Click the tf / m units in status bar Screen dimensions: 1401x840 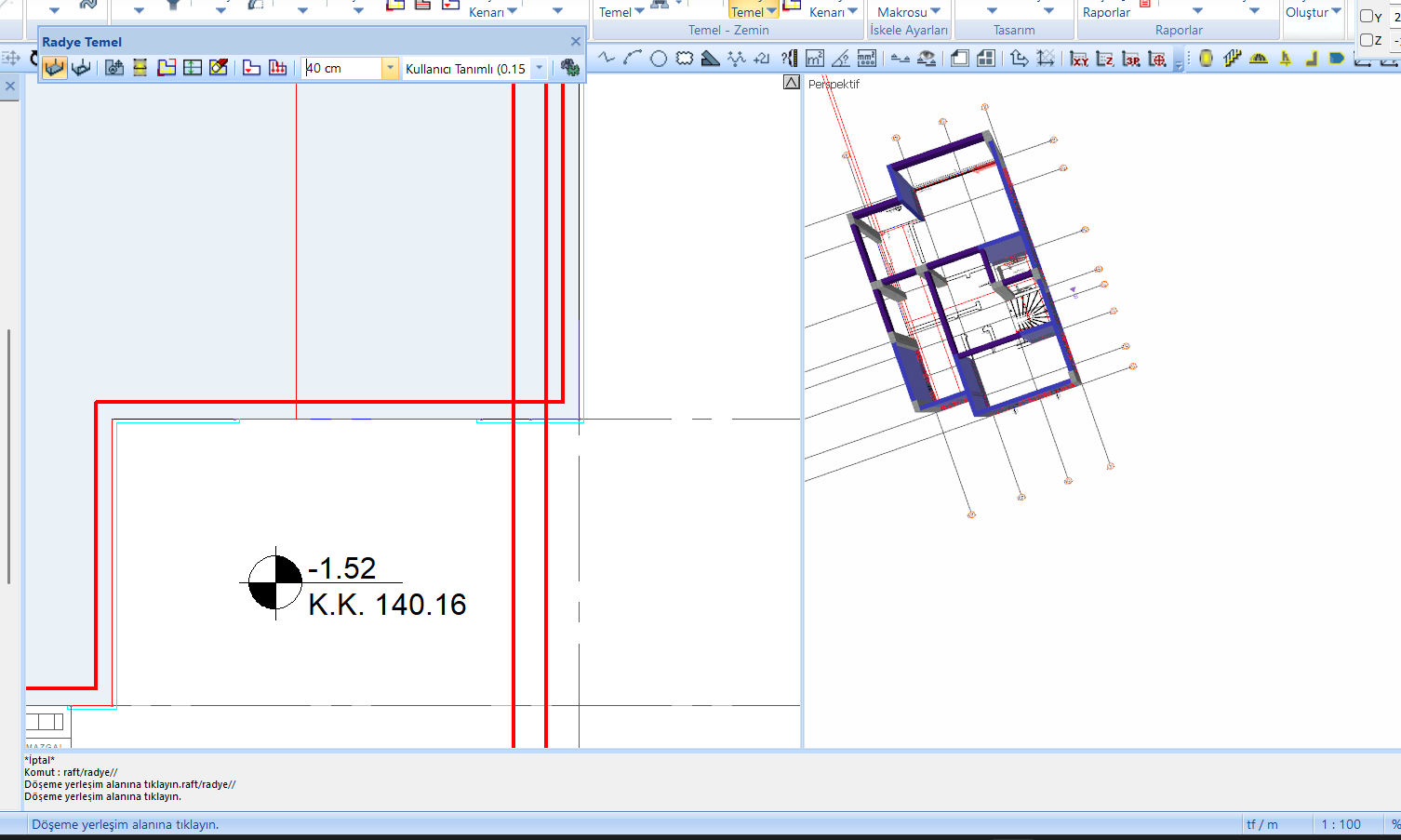[1261, 824]
